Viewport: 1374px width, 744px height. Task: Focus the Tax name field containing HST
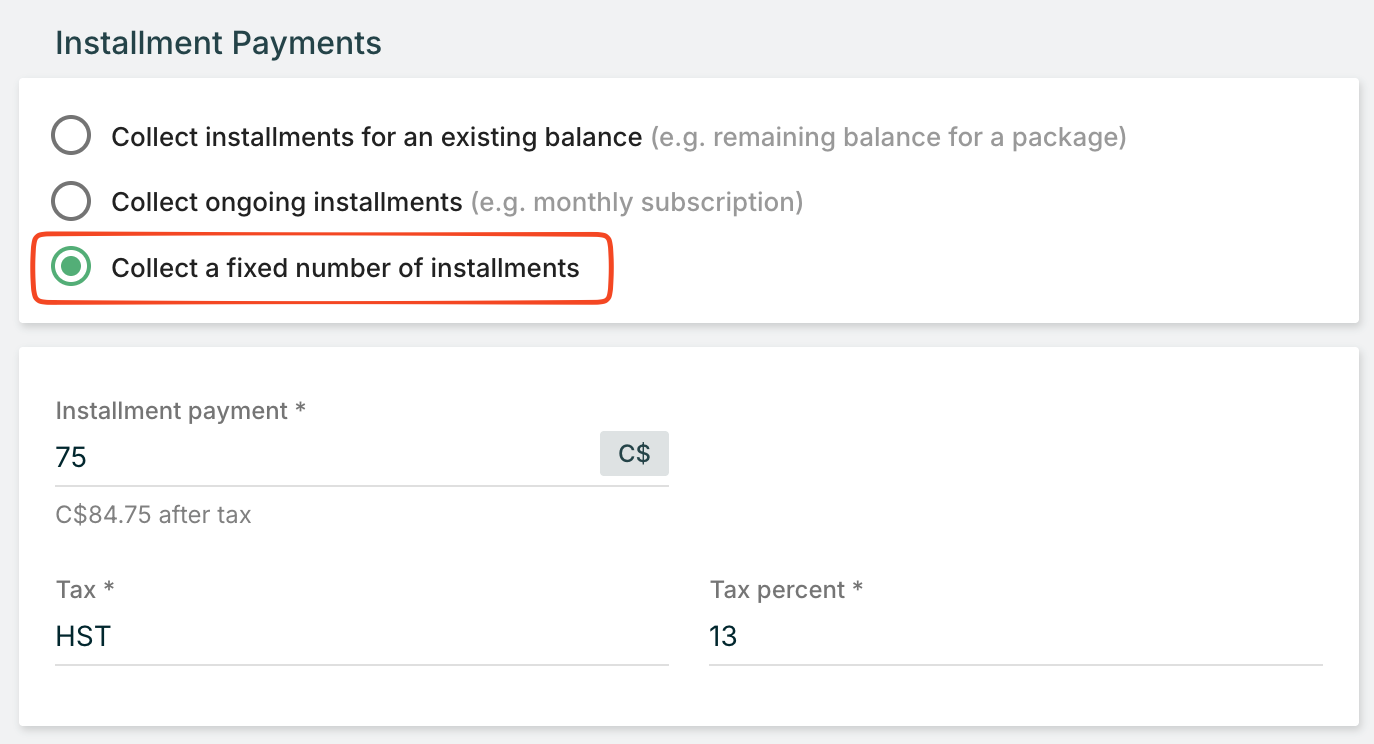(x=360, y=636)
